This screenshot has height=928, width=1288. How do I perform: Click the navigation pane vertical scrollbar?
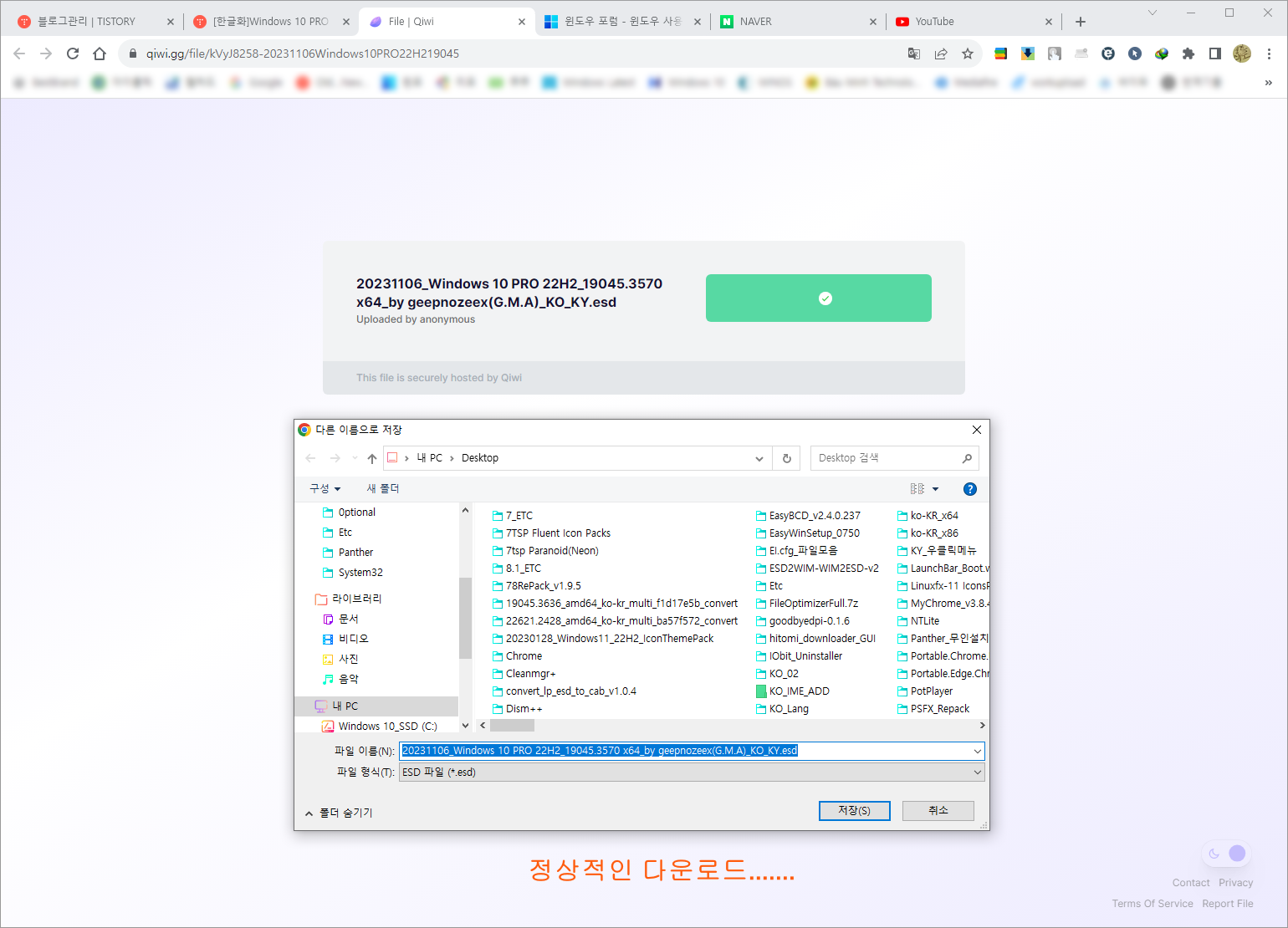(x=465, y=618)
